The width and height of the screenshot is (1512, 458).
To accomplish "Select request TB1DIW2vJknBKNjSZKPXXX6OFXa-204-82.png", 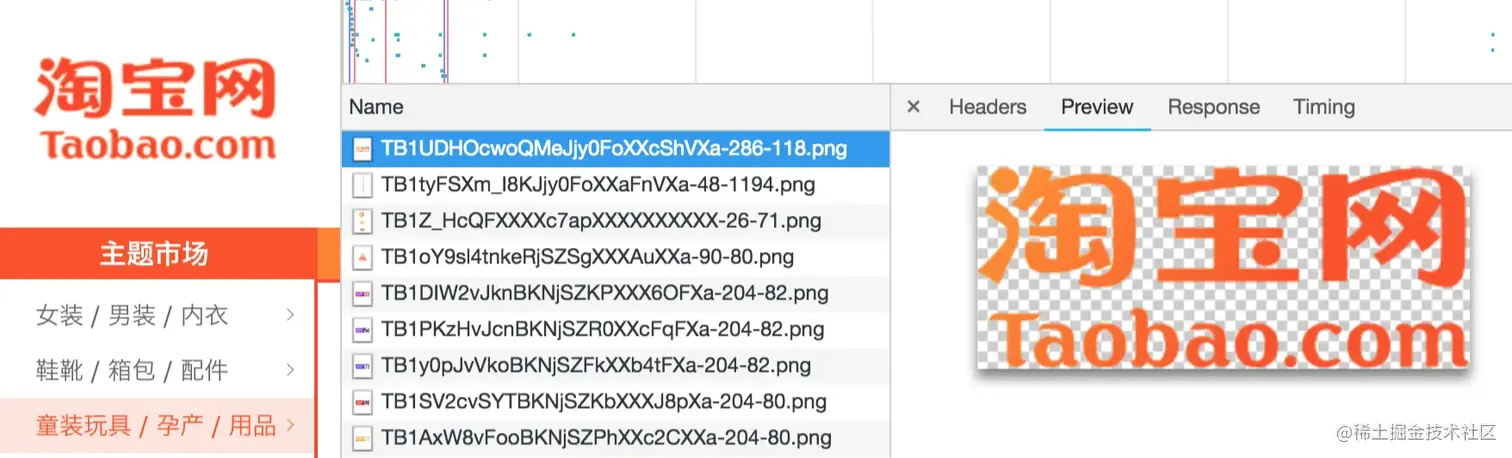I will [615, 294].
